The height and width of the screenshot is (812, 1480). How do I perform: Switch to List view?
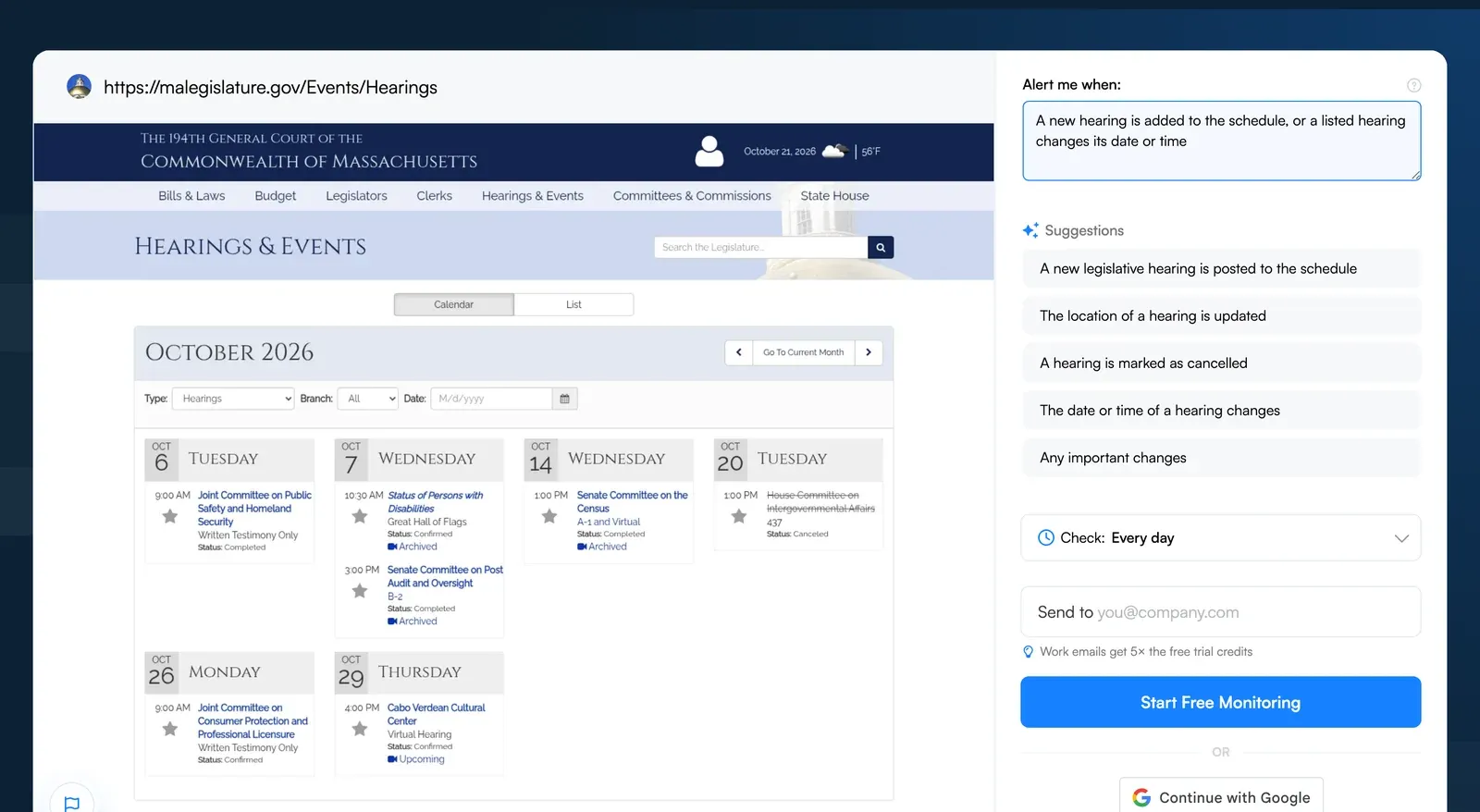click(573, 304)
